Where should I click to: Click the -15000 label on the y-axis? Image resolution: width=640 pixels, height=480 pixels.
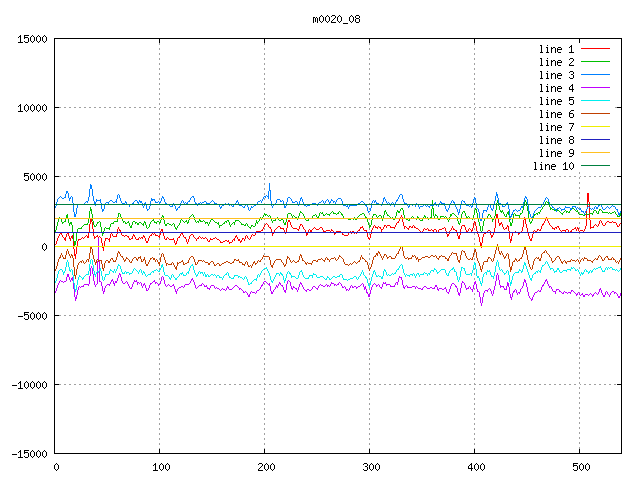[x=26, y=454]
